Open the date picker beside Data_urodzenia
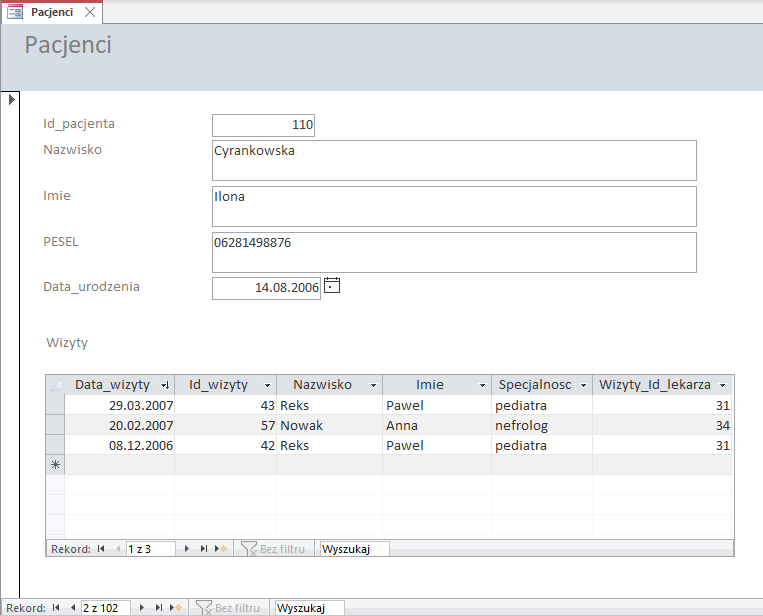Image resolution: width=763 pixels, height=616 pixels. [x=332, y=286]
